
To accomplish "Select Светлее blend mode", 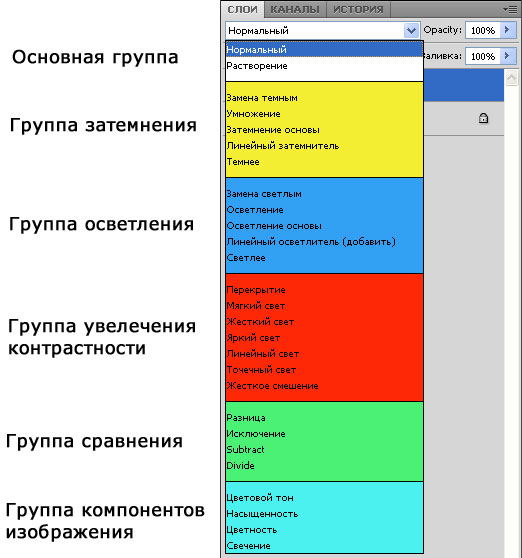I will [324, 258].
